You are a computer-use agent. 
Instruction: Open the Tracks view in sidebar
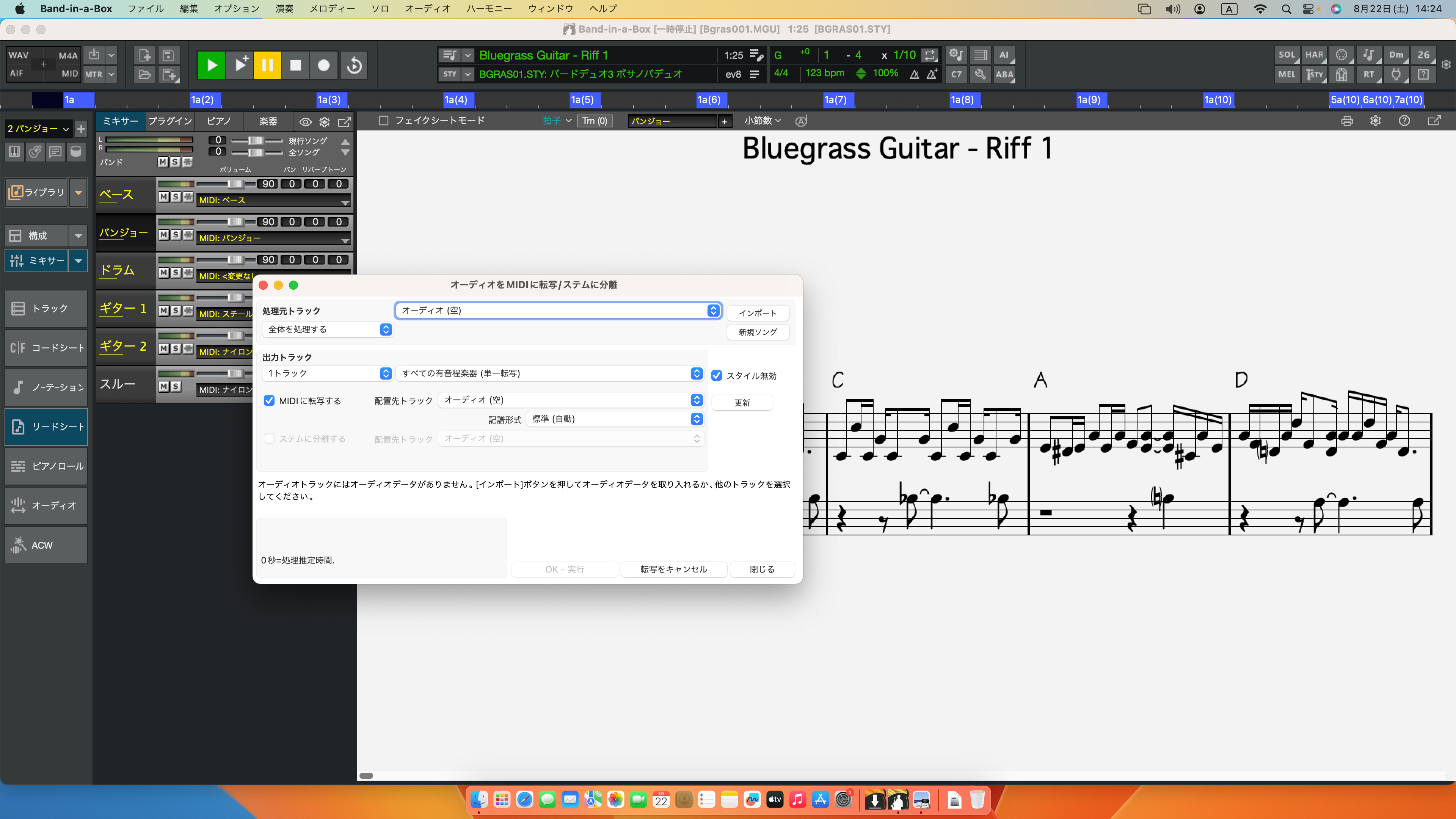(x=46, y=309)
